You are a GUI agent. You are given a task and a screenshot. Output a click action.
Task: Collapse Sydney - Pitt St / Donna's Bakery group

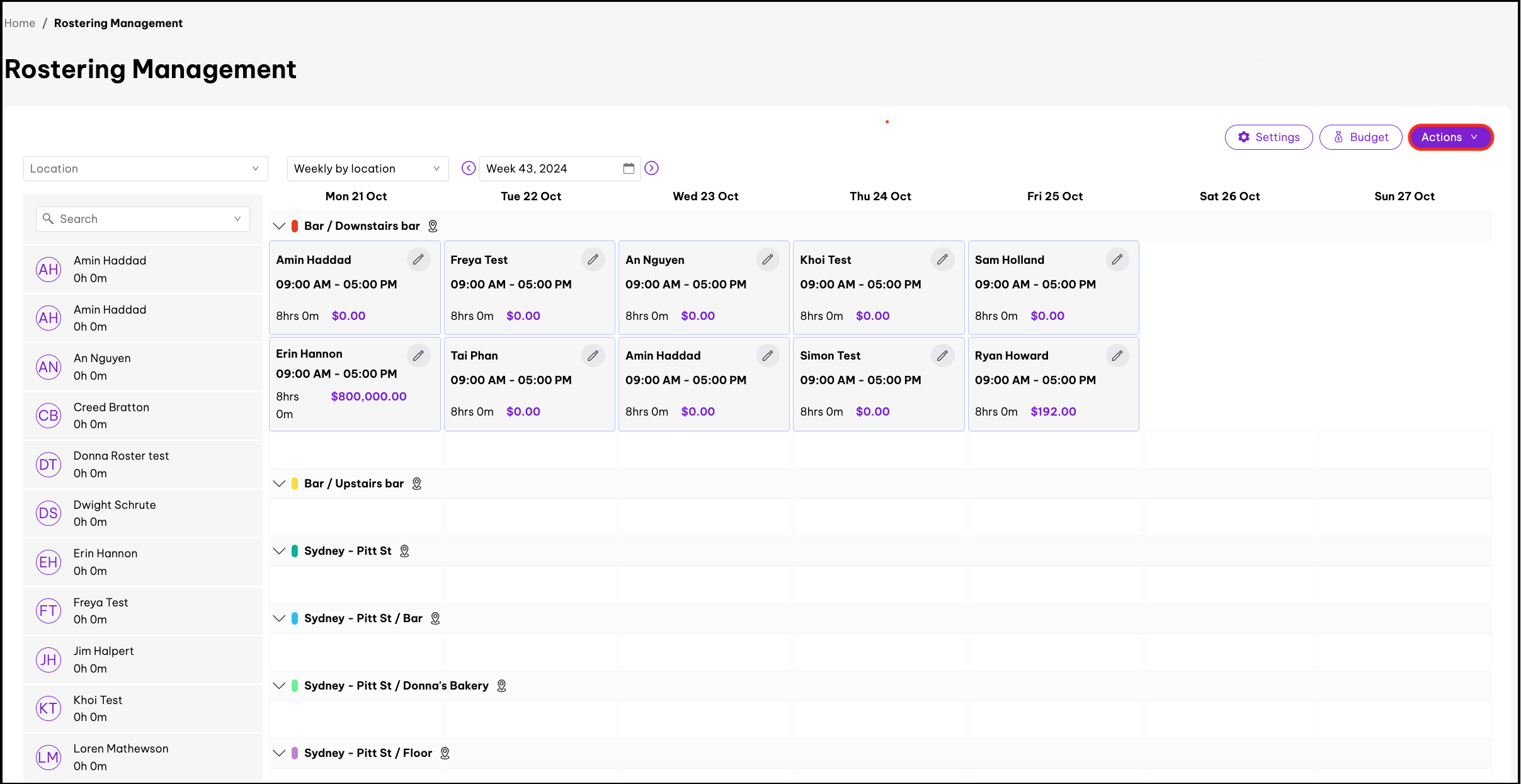[279, 686]
